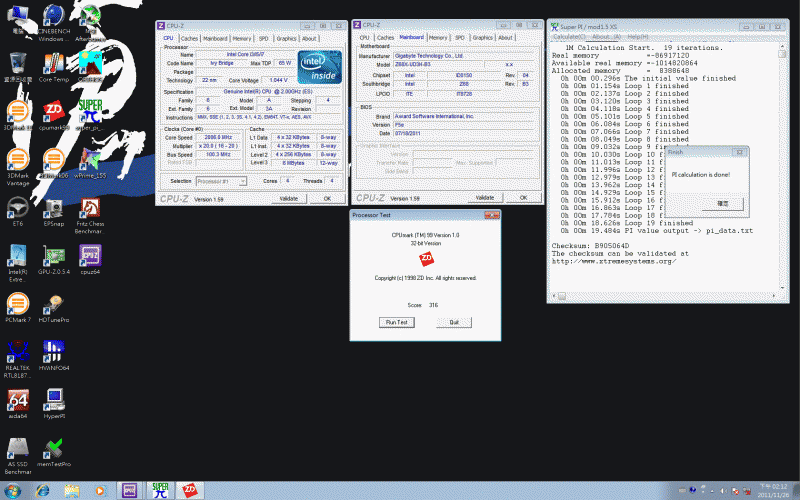Screen dimensions: 800x500
Task: Click the taskbar clock
Action: (x=773, y=491)
